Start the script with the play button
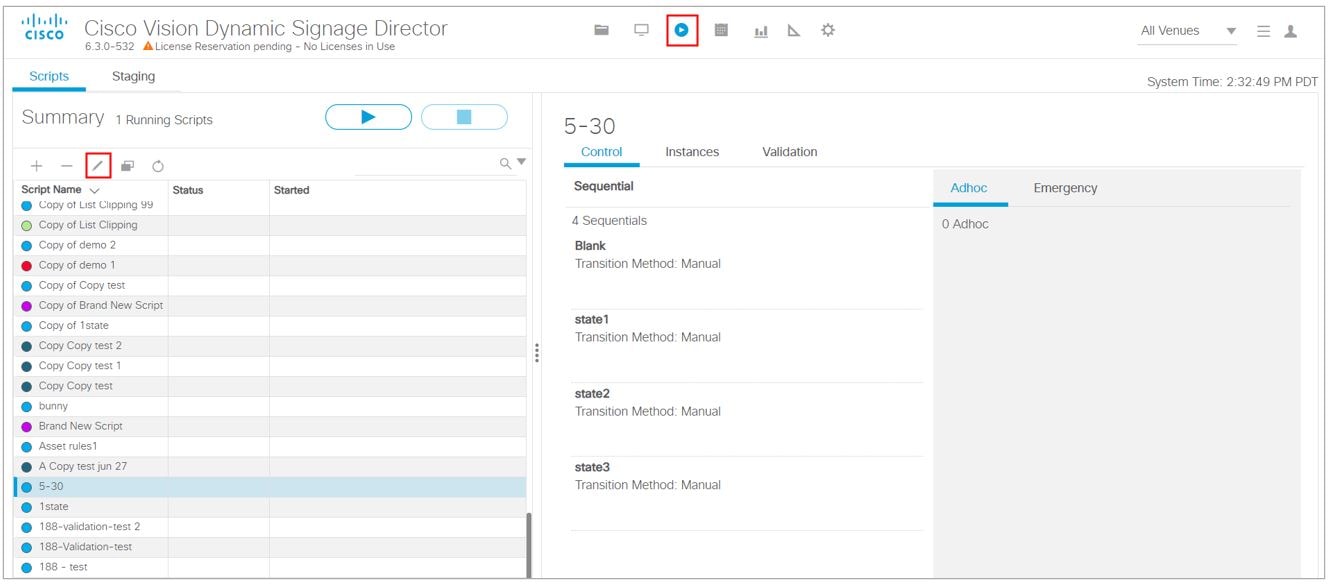1330x586 pixels. pyautogui.click(x=368, y=117)
